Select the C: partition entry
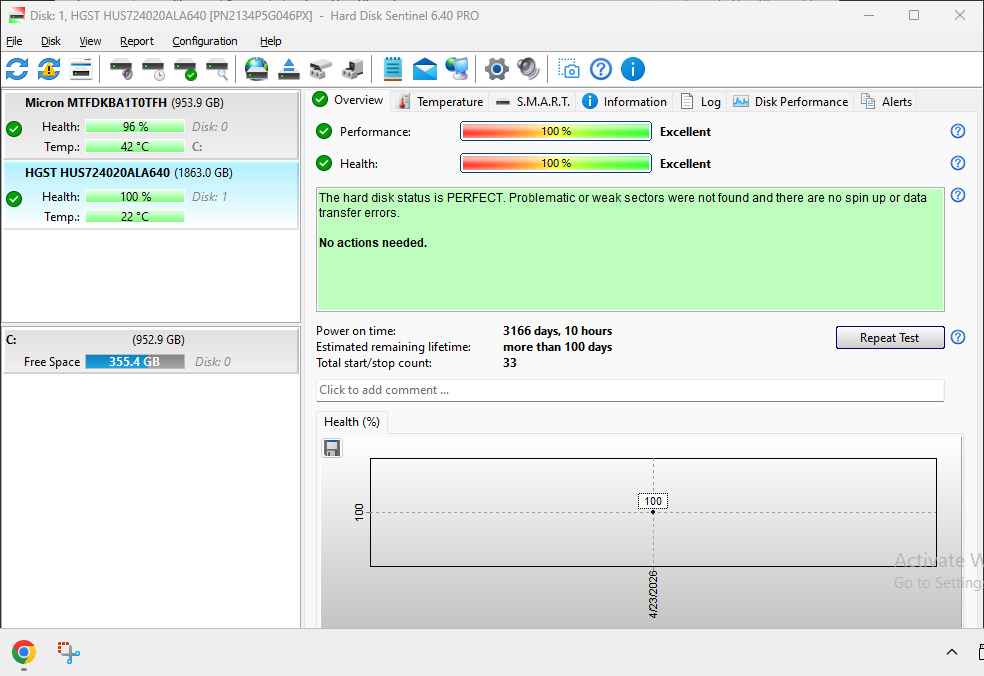Screen dimensions: 984x676 tap(151, 351)
